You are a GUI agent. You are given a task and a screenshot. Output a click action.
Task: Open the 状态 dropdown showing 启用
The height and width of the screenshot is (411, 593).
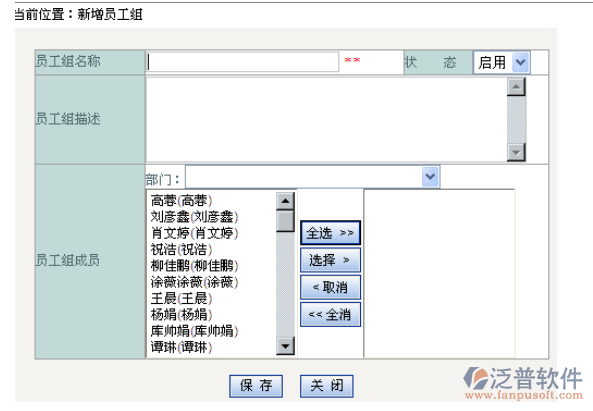501,62
